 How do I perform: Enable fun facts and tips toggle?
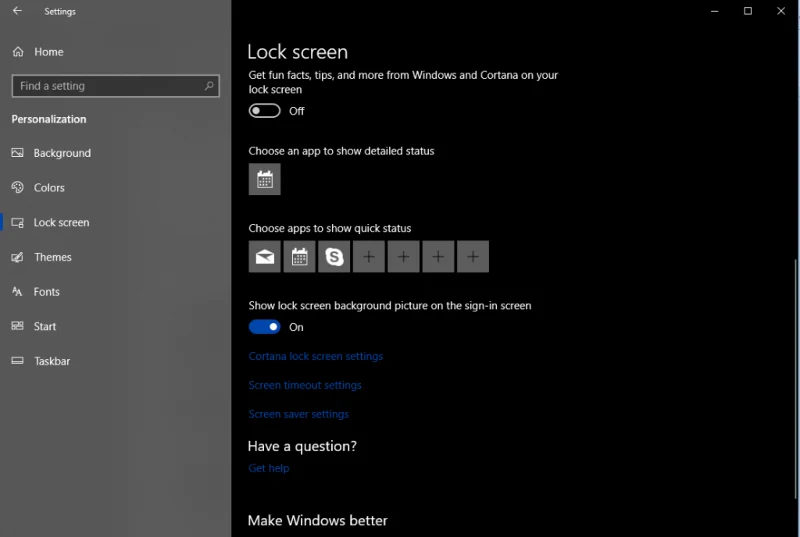[265, 111]
